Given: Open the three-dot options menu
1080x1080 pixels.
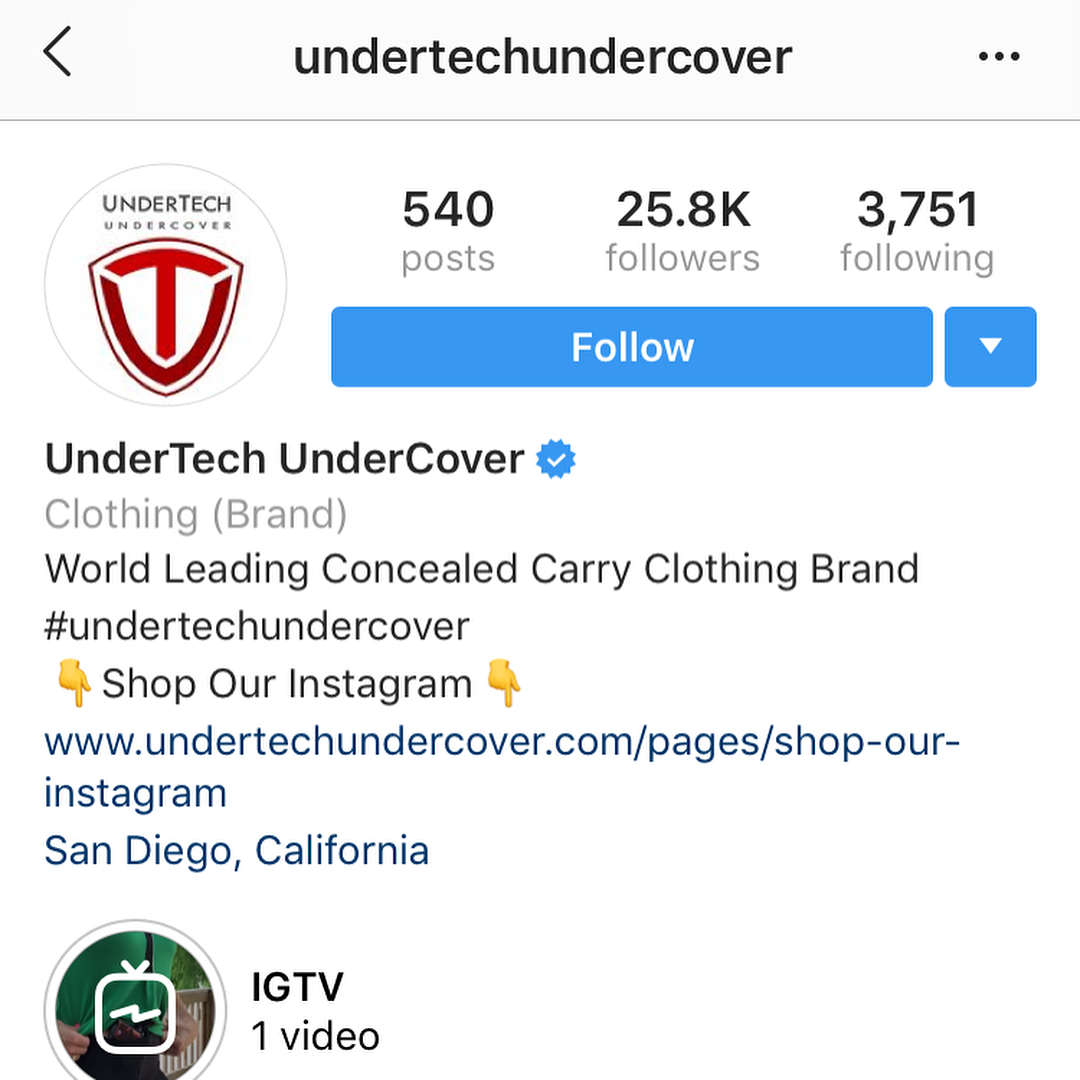Looking at the screenshot, I should 999,56.
